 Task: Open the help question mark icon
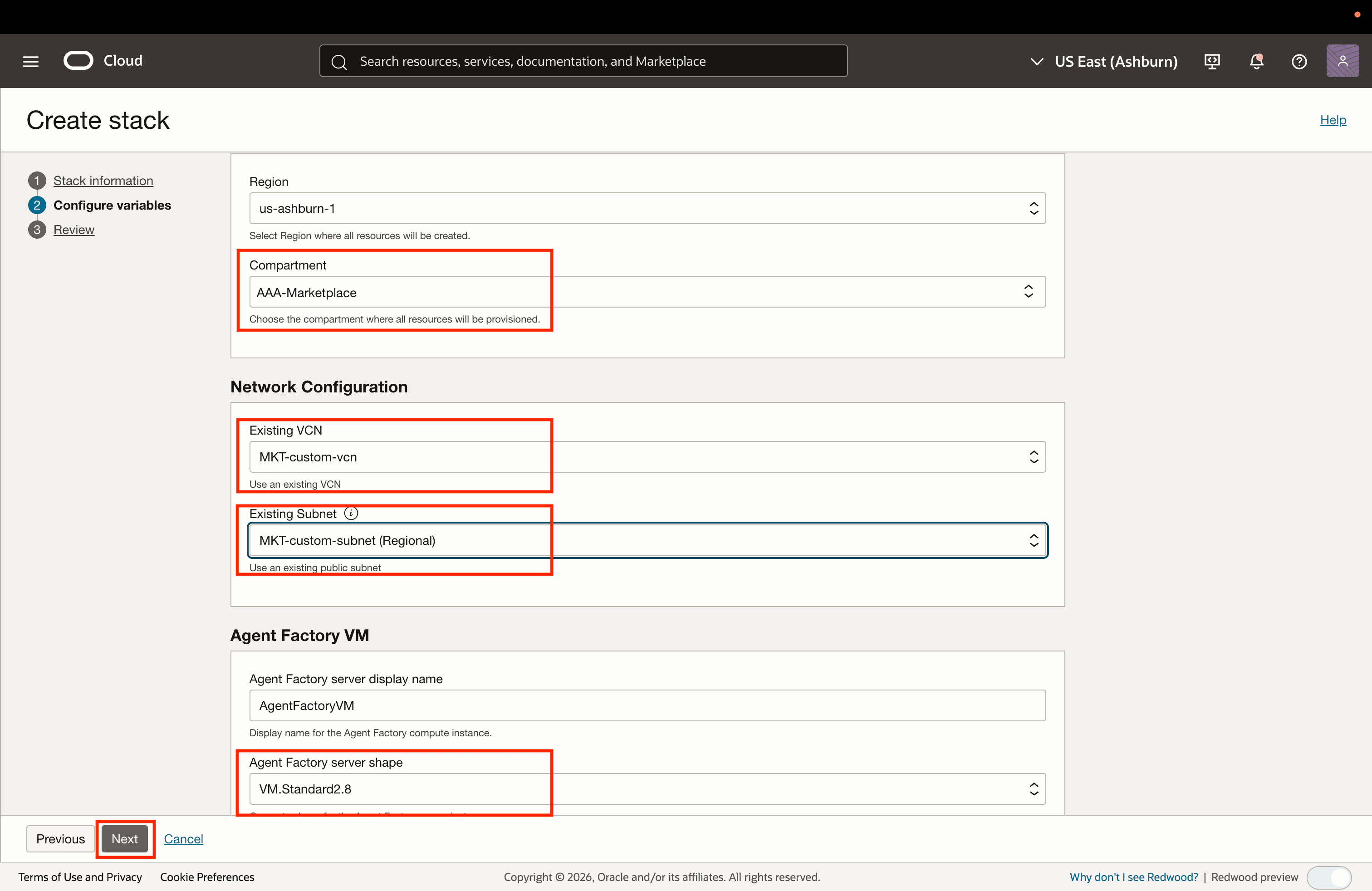tap(1299, 61)
